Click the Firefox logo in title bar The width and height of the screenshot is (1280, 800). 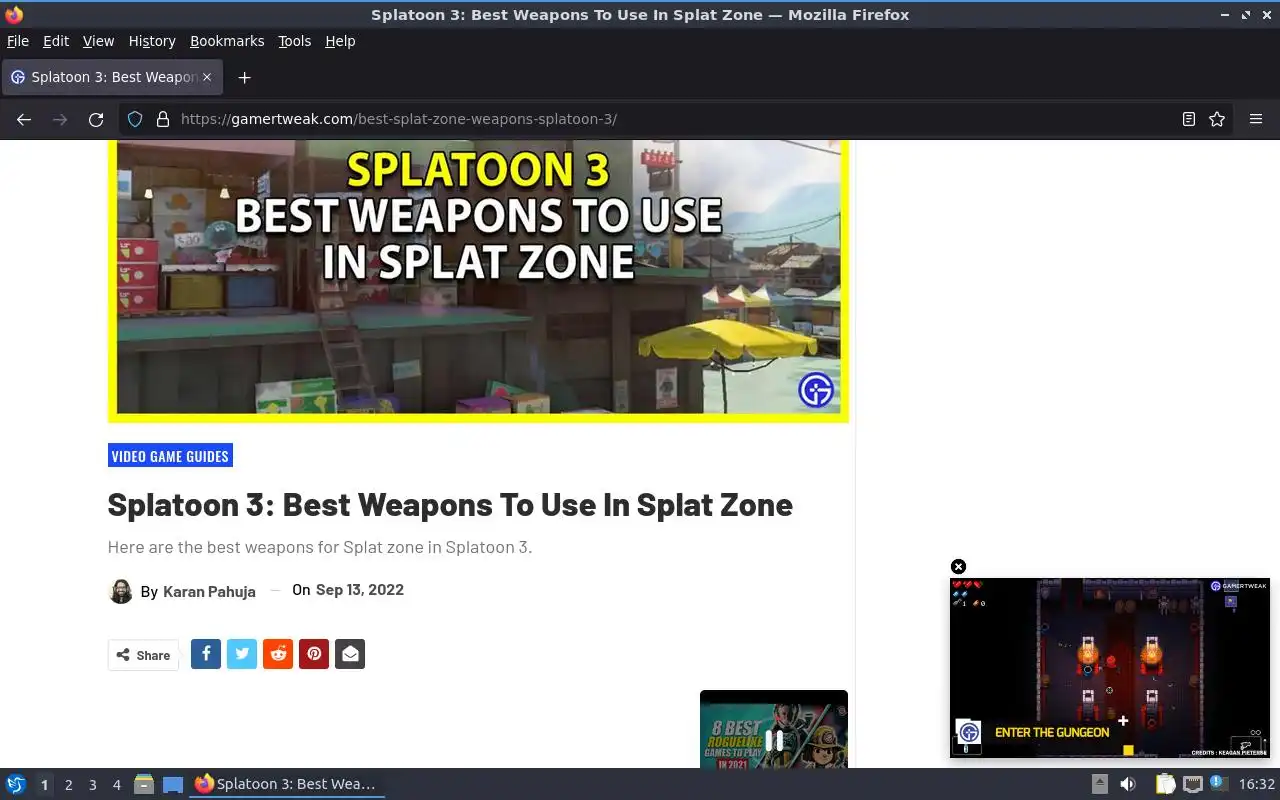(x=14, y=15)
